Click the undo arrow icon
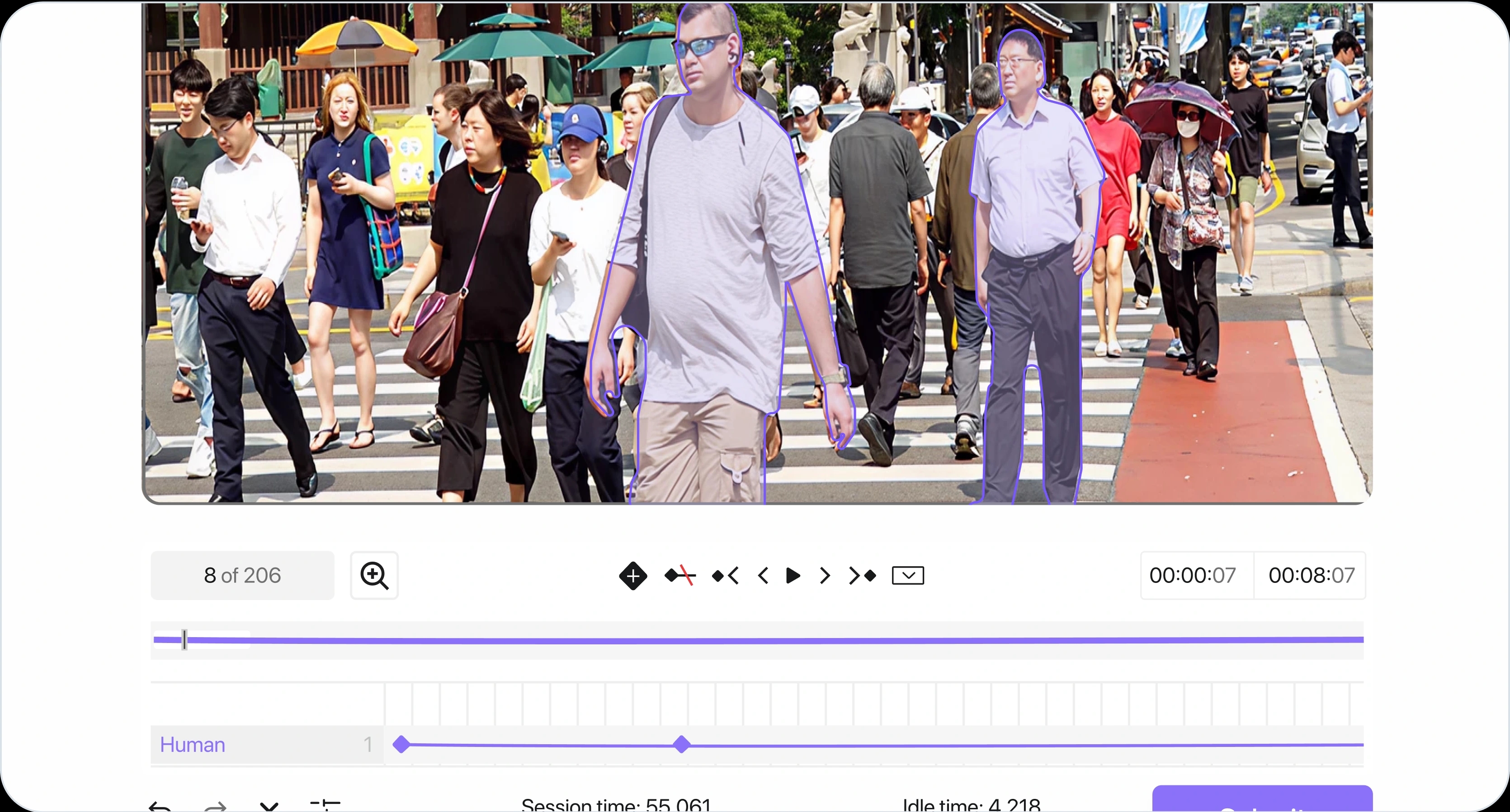This screenshot has height=812, width=1510. pos(160,806)
